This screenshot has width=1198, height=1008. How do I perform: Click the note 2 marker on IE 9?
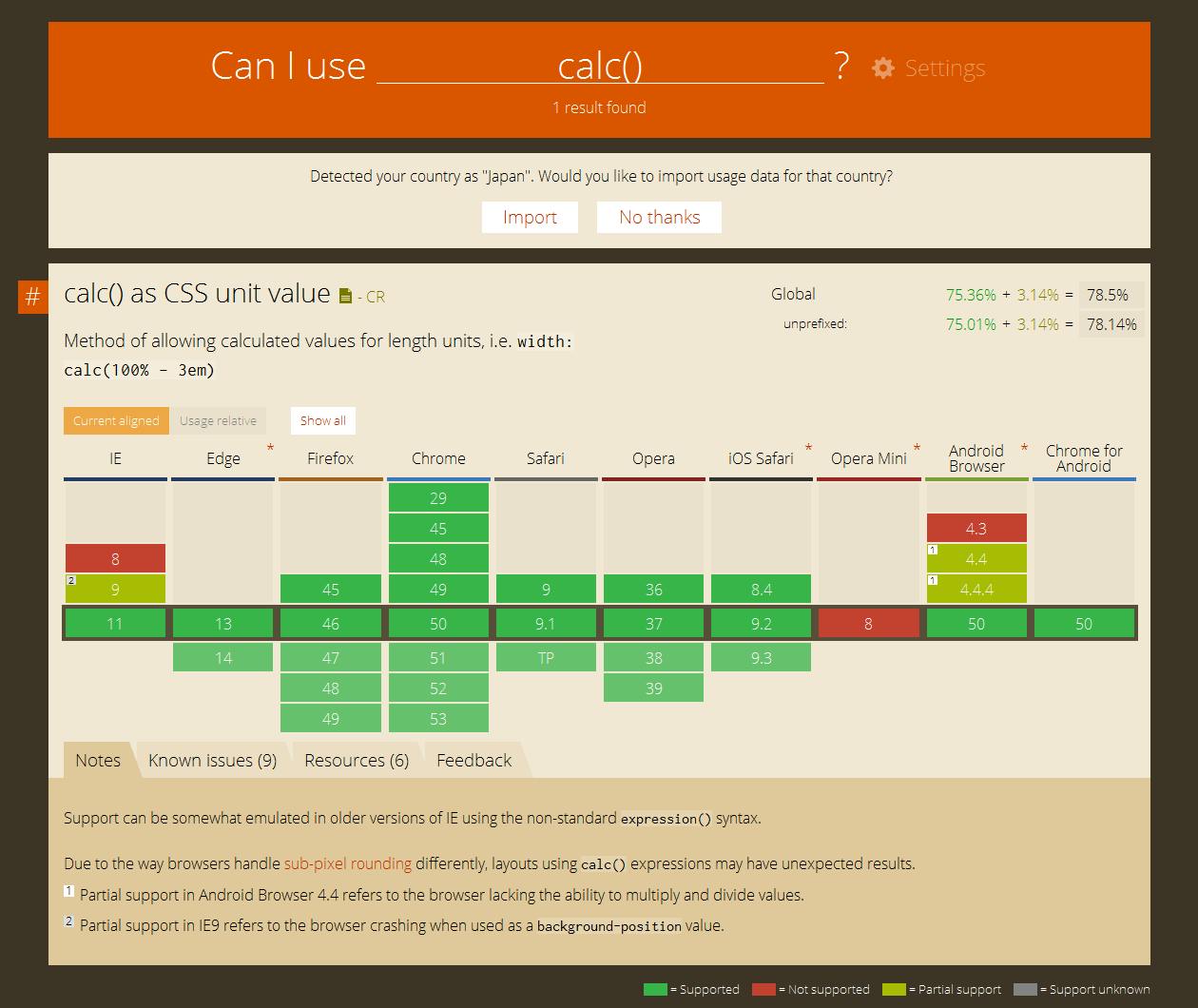click(x=70, y=581)
